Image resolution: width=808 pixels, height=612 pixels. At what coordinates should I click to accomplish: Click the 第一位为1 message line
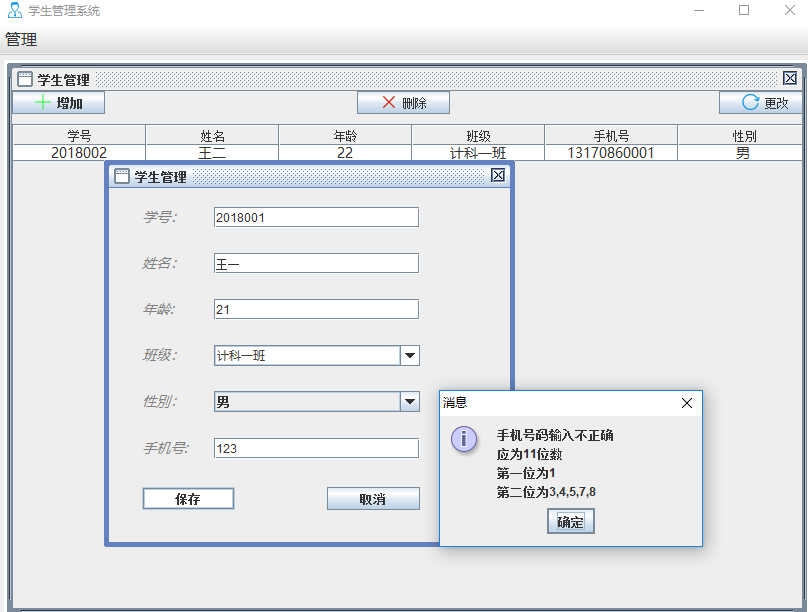tap(526, 473)
